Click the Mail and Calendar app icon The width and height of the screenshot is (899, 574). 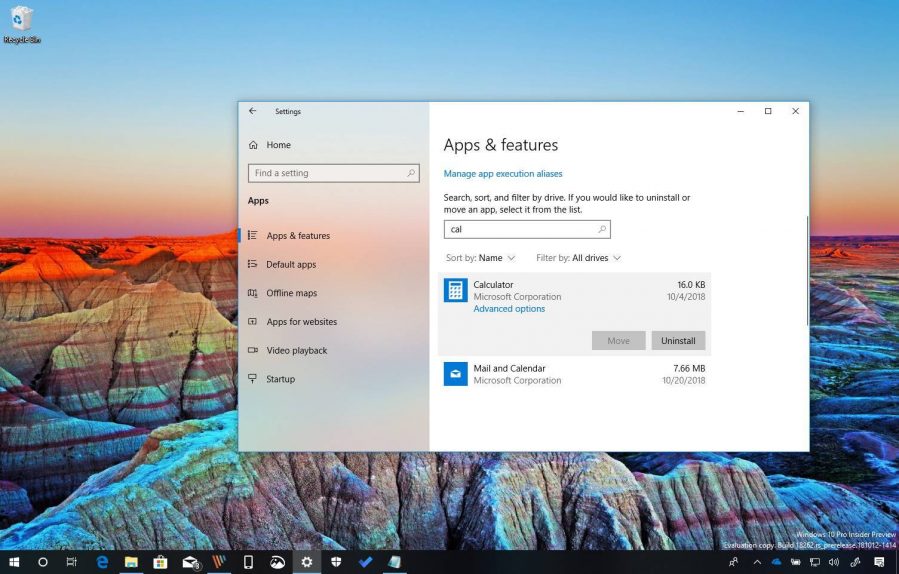click(455, 374)
